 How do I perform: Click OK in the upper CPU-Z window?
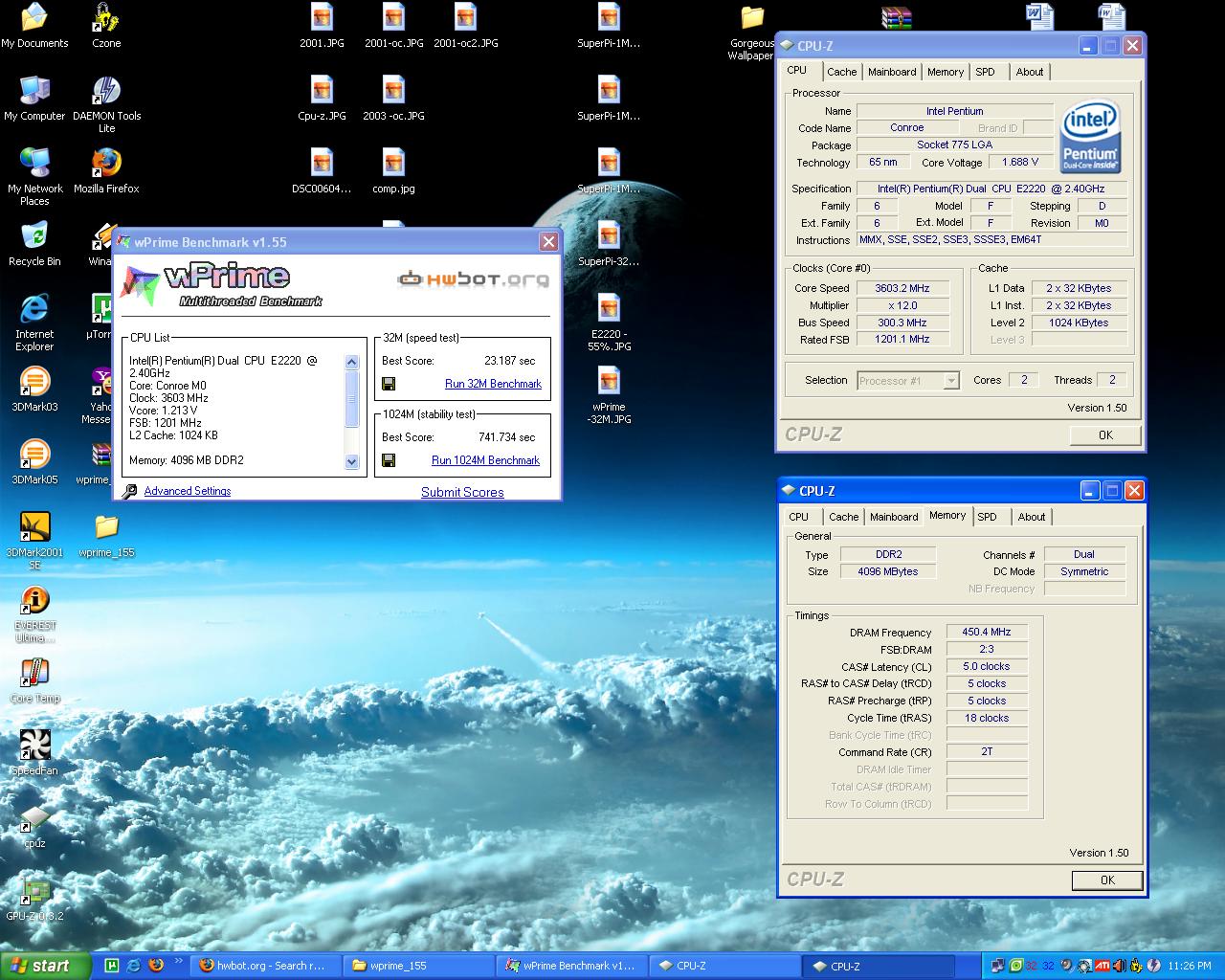(1105, 434)
